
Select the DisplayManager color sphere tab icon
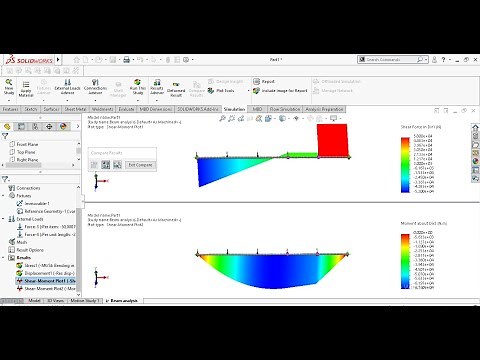coord(63,127)
